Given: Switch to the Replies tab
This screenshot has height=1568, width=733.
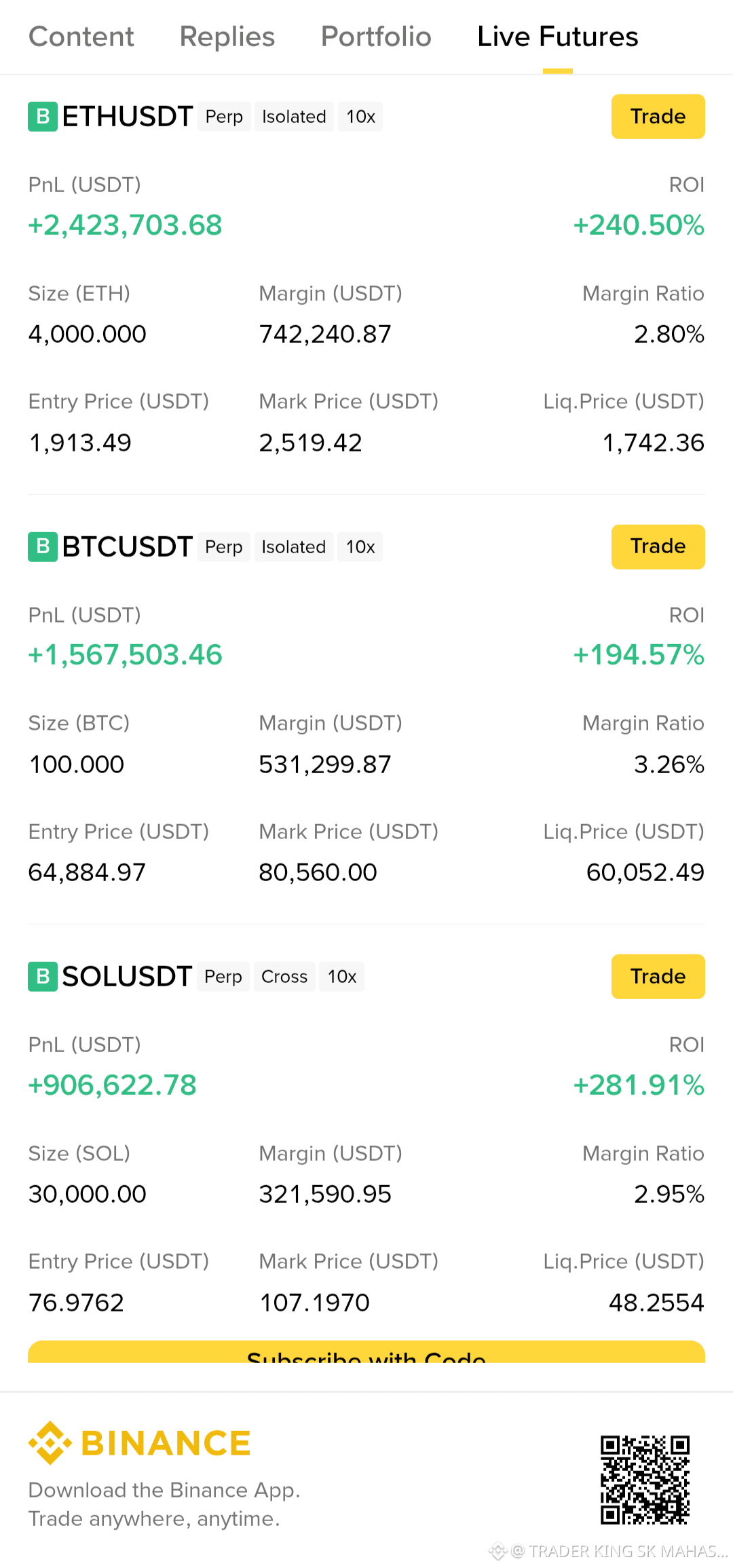Looking at the screenshot, I should 227,37.
